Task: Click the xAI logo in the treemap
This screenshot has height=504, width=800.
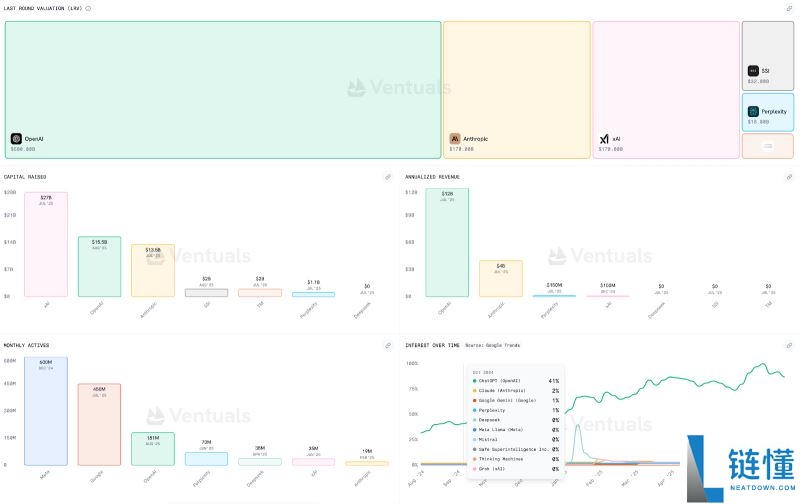Action: click(x=604, y=139)
